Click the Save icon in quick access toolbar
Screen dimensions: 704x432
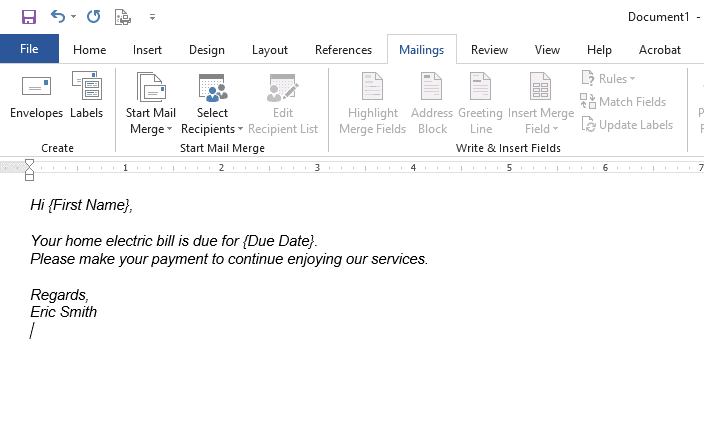(29, 17)
